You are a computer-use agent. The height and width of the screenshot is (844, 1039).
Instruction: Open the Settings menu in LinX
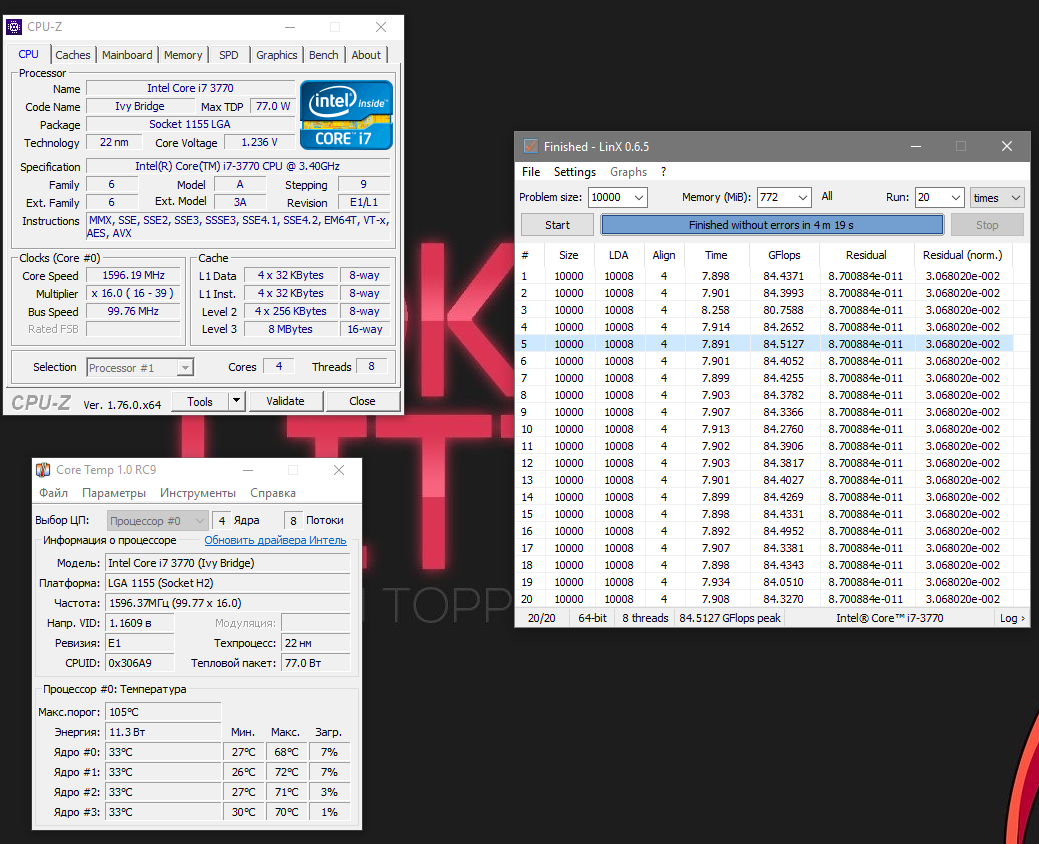tap(574, 172)
